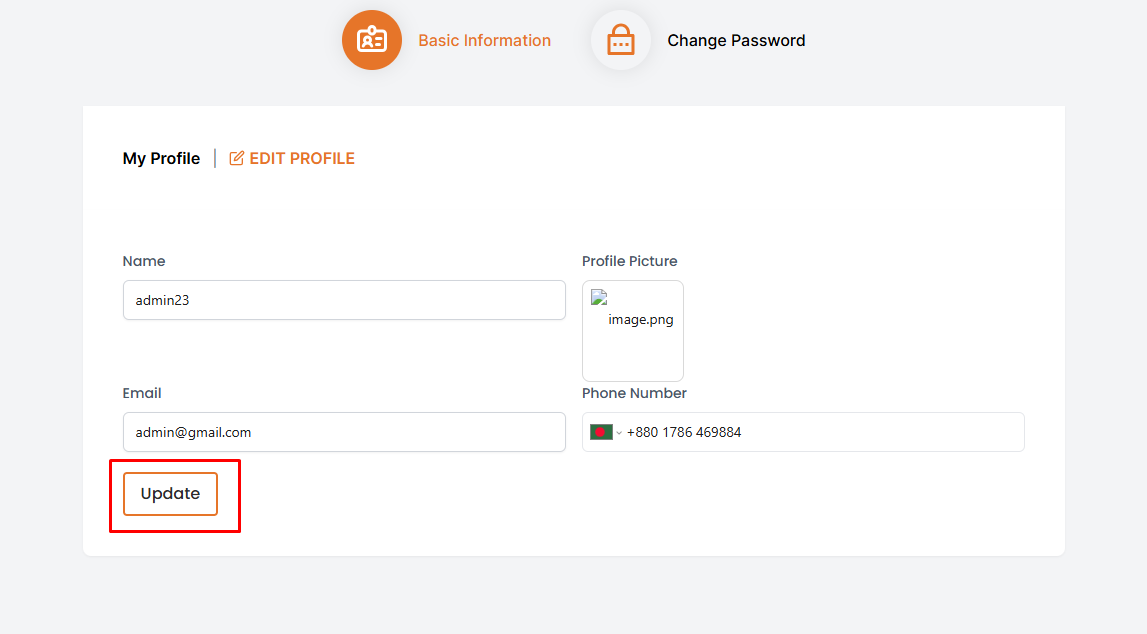
Task: Click the pencil edit icon beside EDIT PROFILE
Action: point(237,158)
